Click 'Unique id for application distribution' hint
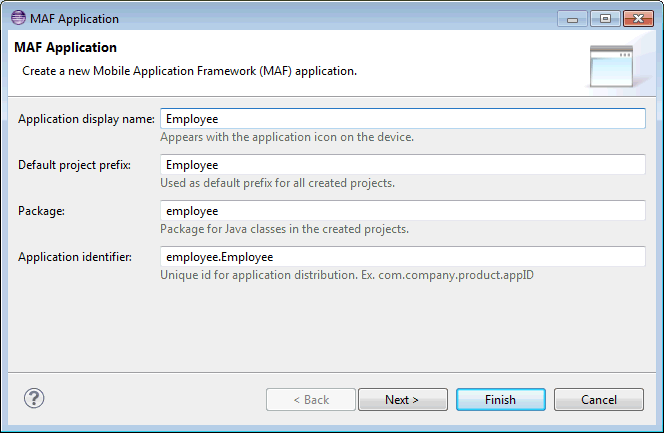664x433 pixels. [347, 275]
